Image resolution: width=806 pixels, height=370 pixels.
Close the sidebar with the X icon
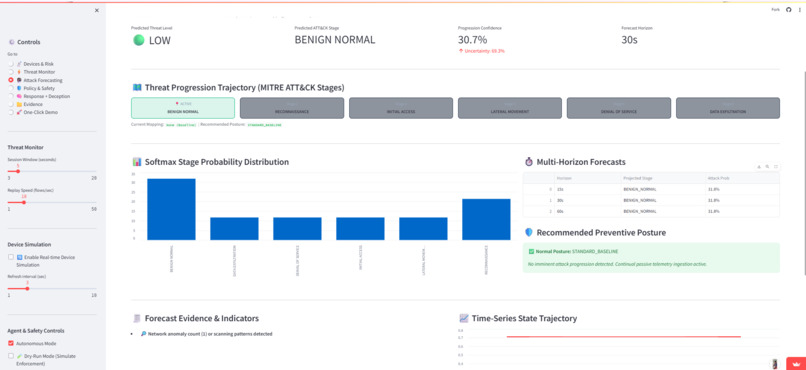tap(97, 10)
